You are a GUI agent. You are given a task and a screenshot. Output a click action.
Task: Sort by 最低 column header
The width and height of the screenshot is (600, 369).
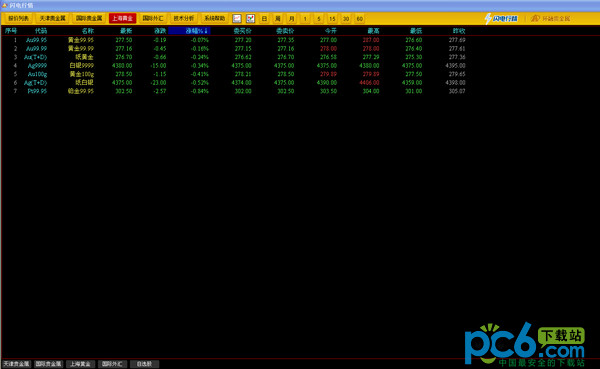coord(416,31)
